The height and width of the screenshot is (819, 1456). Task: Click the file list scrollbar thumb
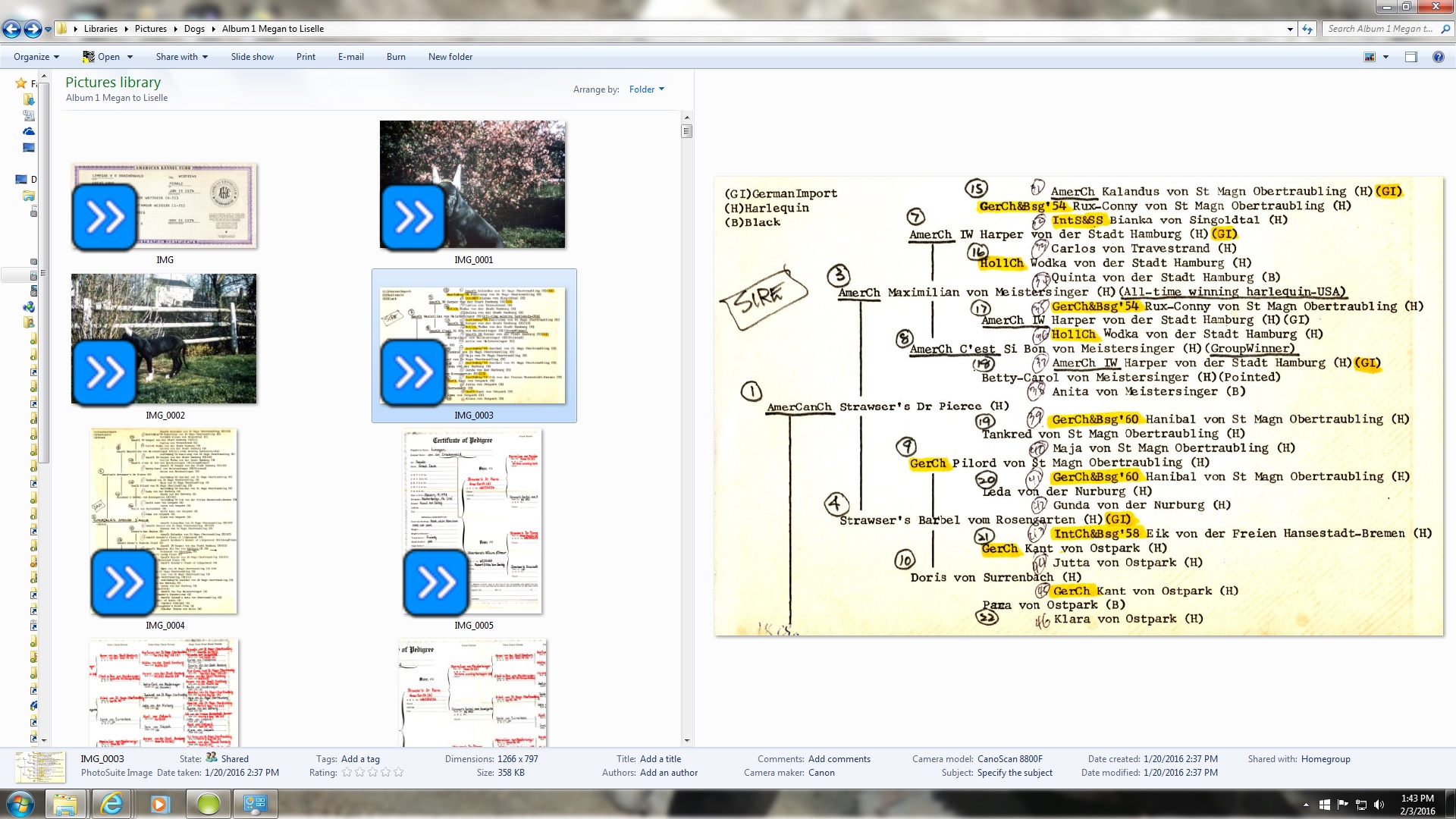pos(686,130)
